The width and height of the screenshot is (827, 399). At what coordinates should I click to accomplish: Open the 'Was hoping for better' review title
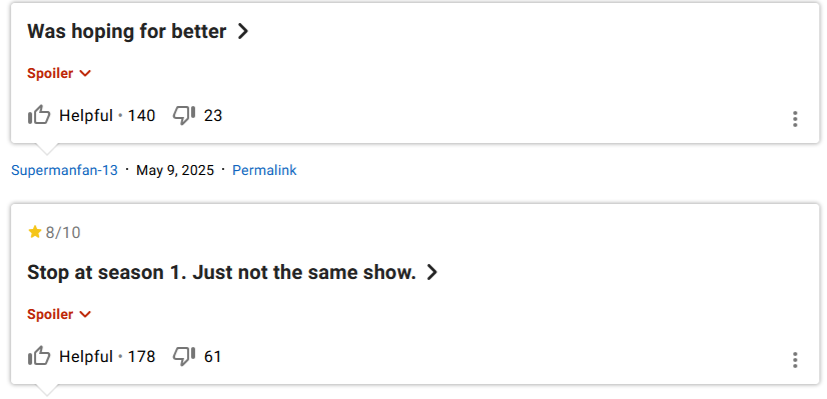[127, 32]
